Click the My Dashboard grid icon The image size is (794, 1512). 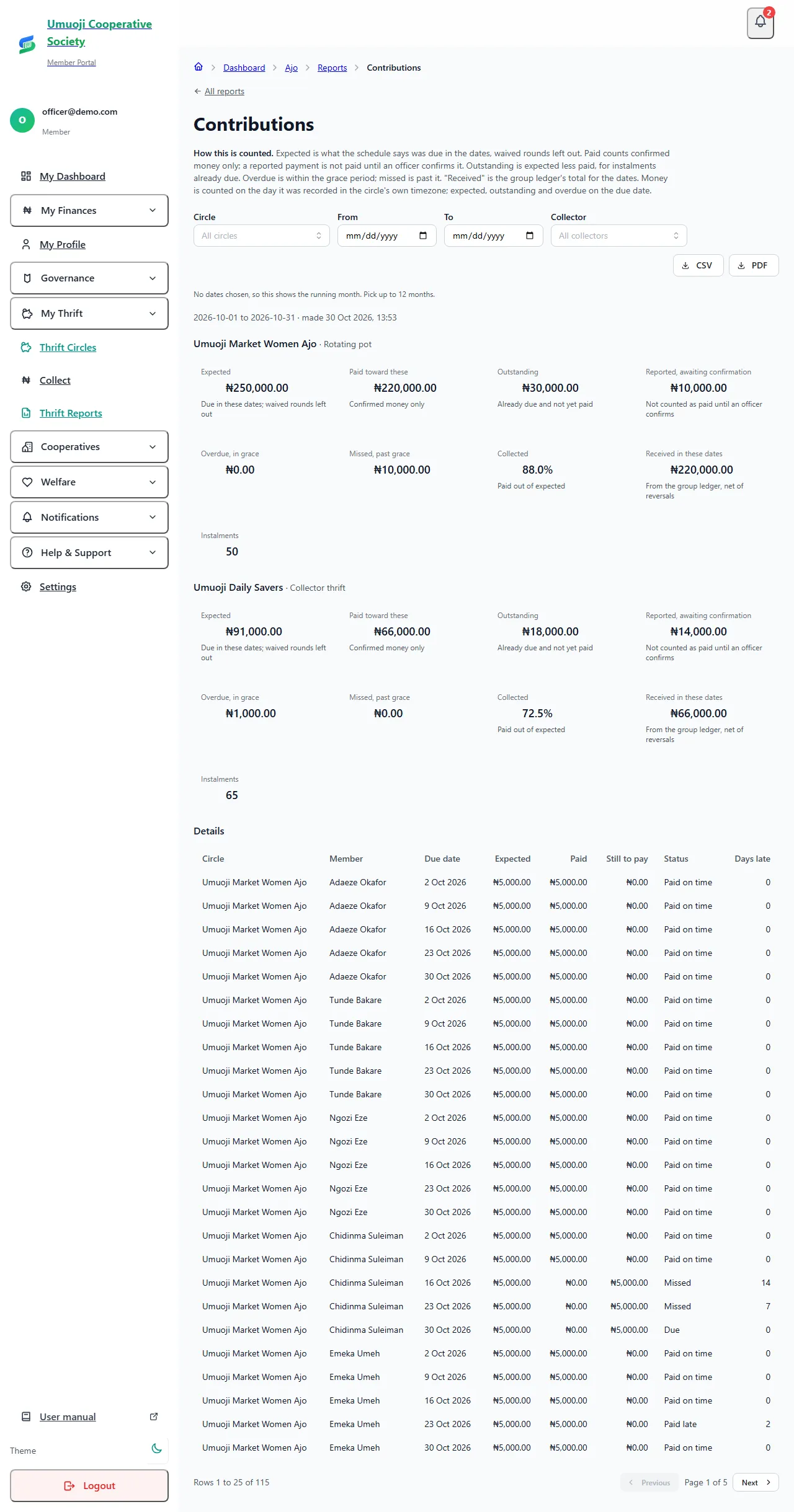26,176
